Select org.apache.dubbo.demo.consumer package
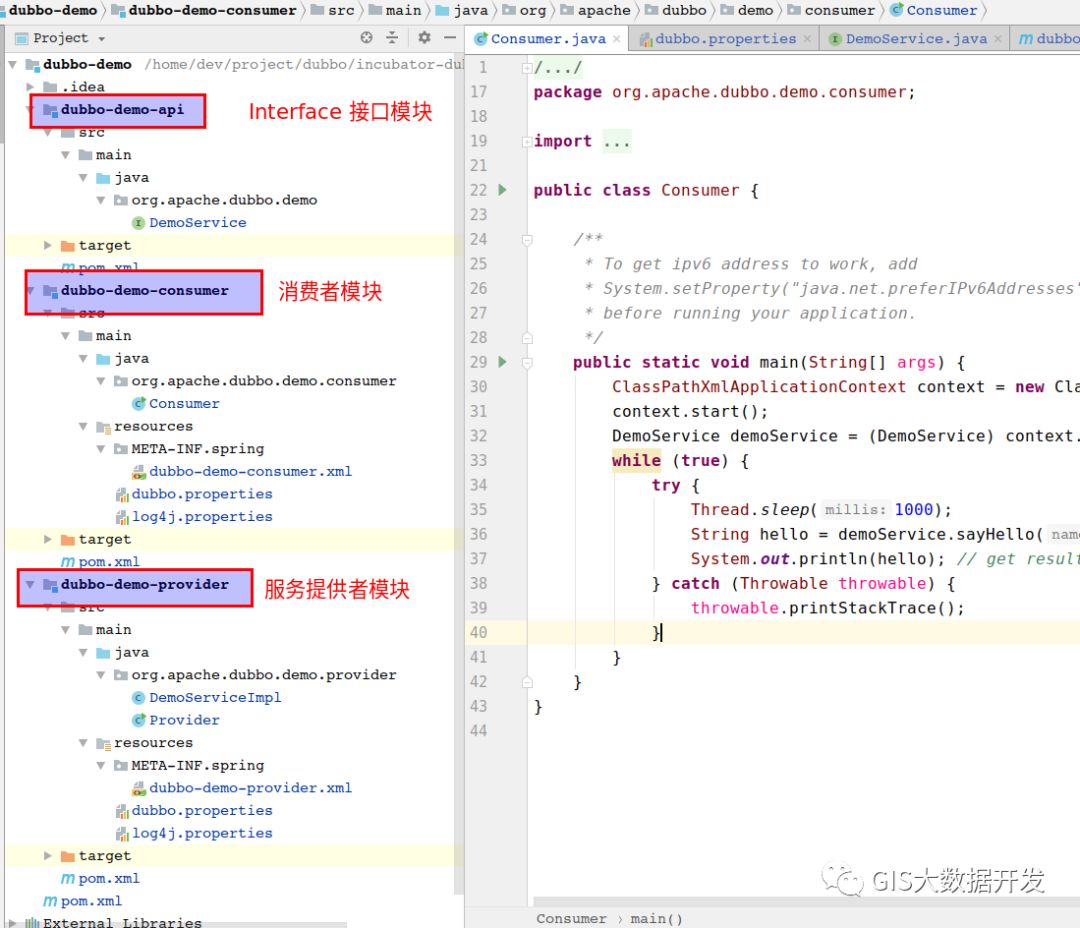This screenshot has height=928, width=1080. [263, 381]
